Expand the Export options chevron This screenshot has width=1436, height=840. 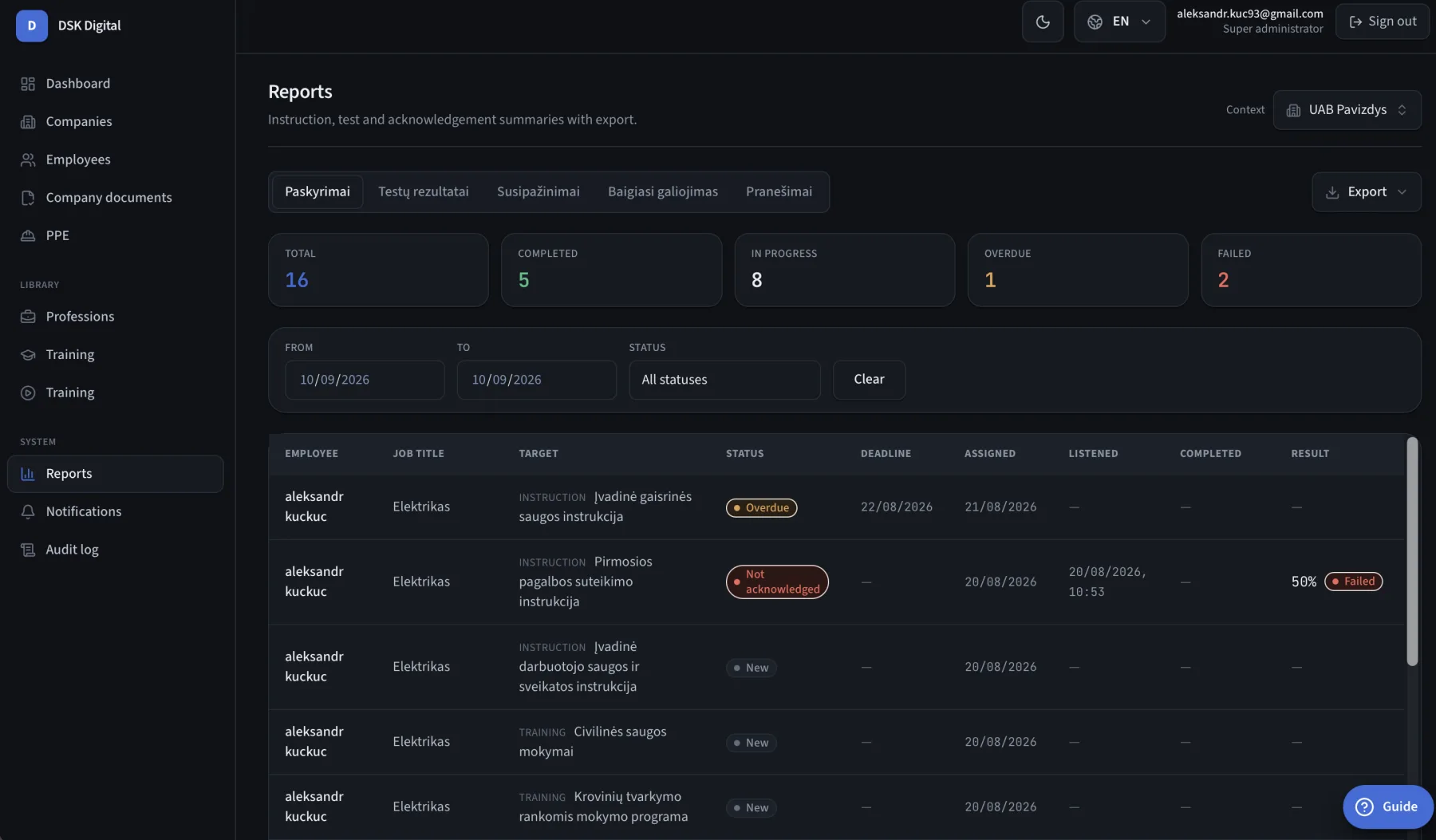1402,192
